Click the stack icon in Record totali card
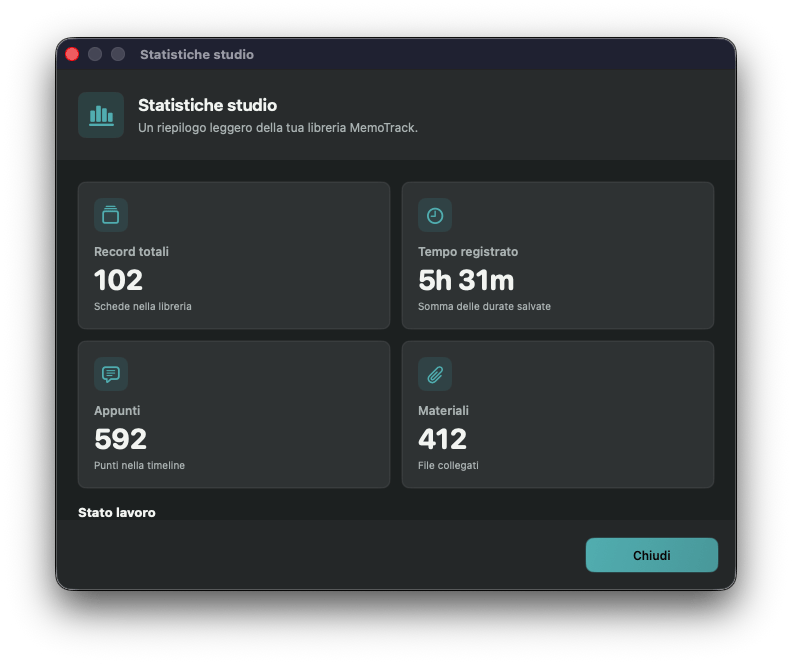 (x=111, y=215)
